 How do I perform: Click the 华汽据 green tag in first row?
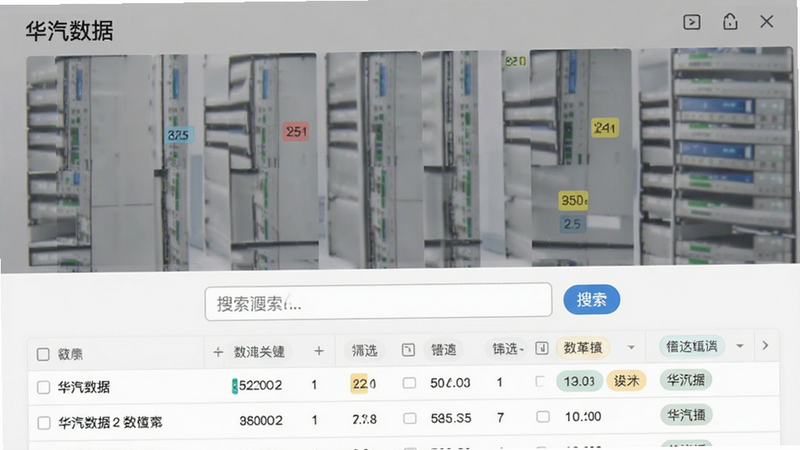pyautogui.click(x=686, y=380)
